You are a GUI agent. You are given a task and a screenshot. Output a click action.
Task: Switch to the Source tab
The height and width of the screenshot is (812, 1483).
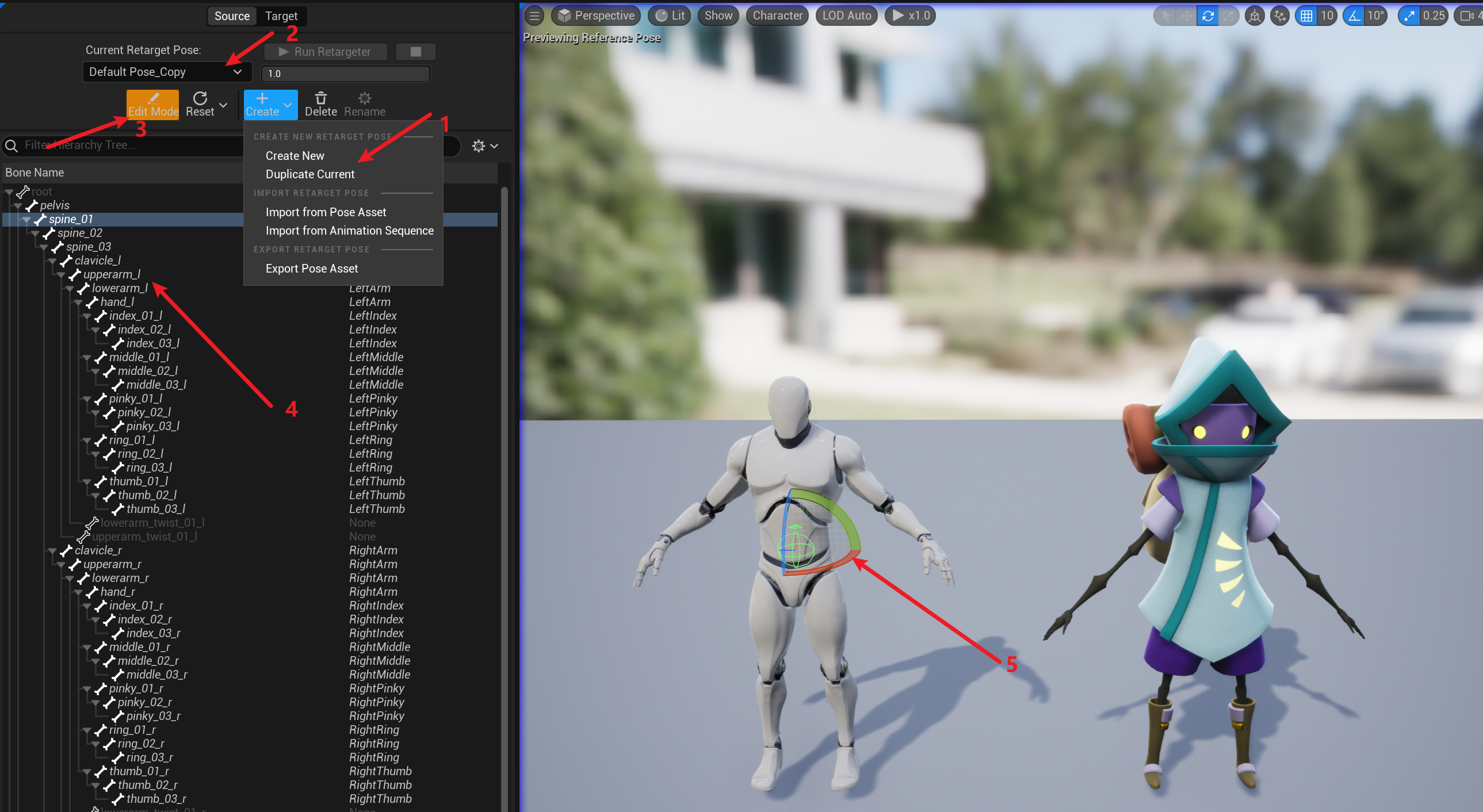pos(232,16)
